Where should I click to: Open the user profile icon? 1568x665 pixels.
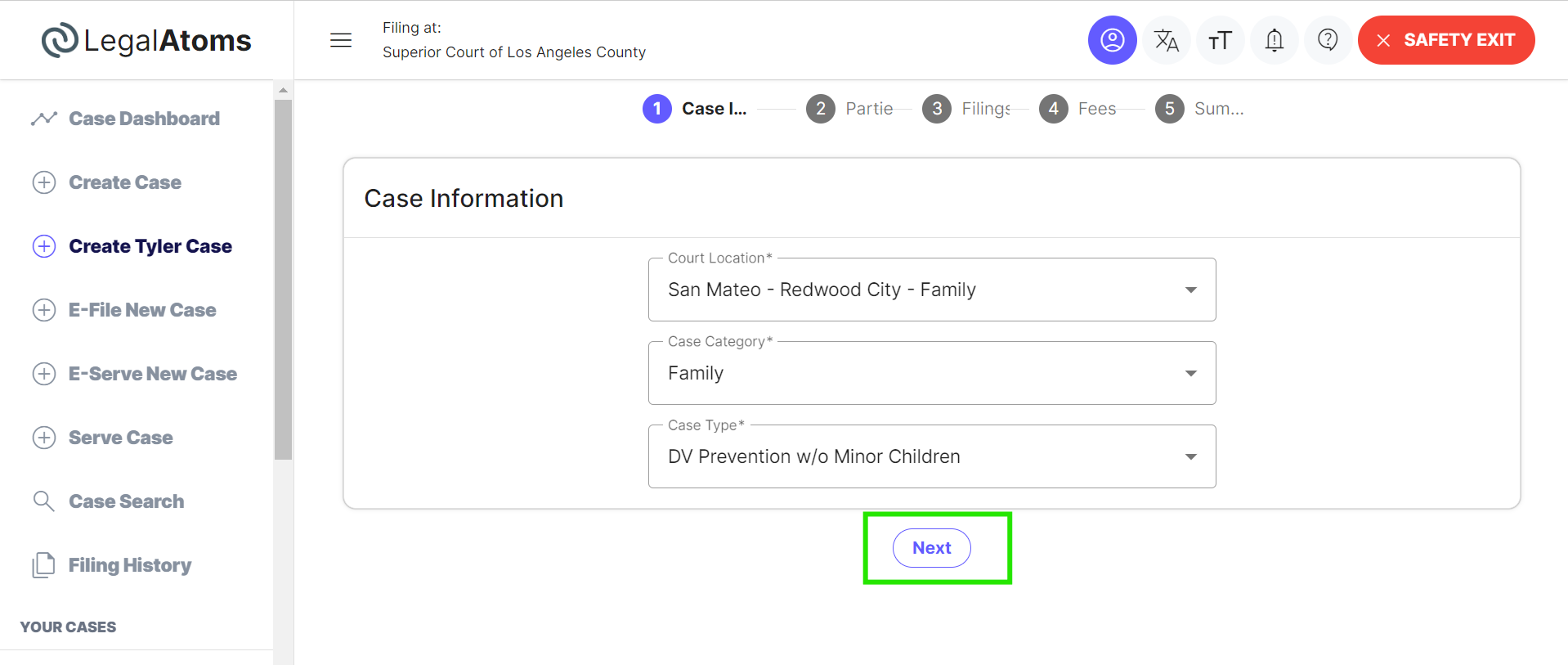pyautogui.click(x=1112, y=40)
